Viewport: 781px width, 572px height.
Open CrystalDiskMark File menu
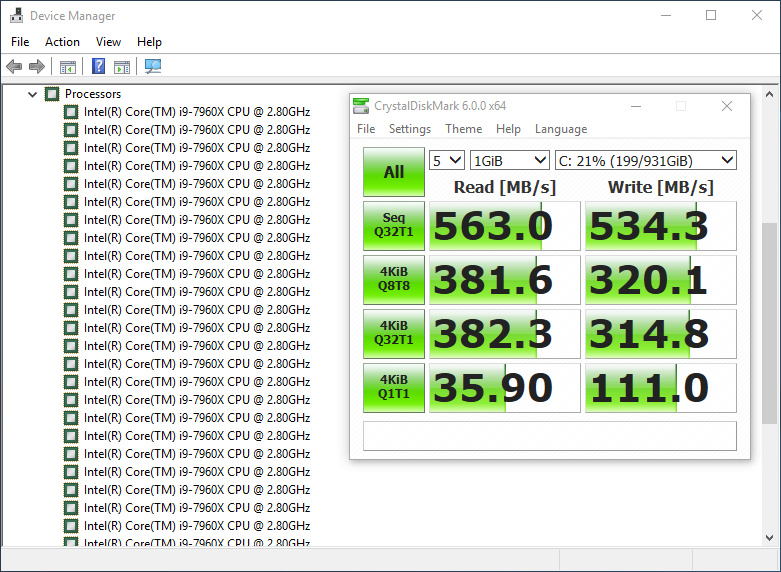pos(366,129)
